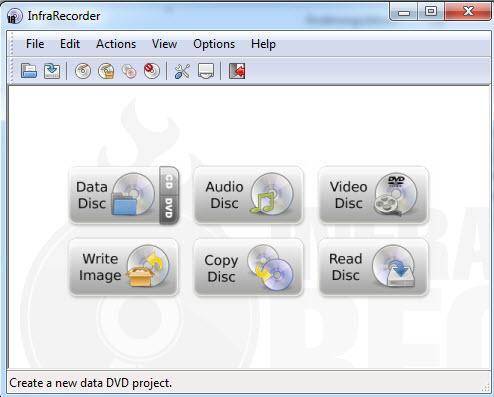Viewport: 494px width, 397px height.
Task: Click the Copy Disc button
Action: click(248, 267)
